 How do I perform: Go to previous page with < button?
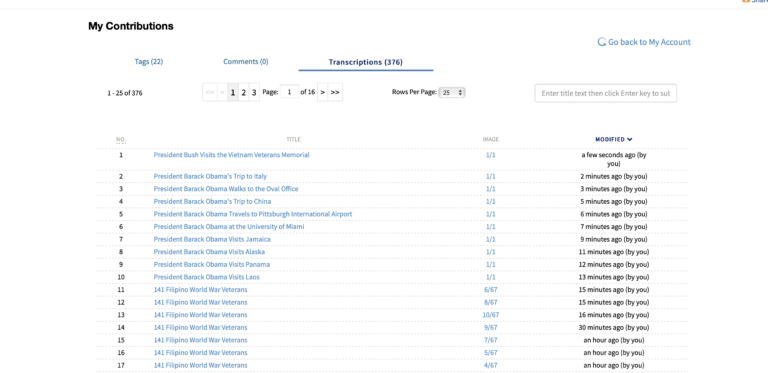(x=222, y=92)
